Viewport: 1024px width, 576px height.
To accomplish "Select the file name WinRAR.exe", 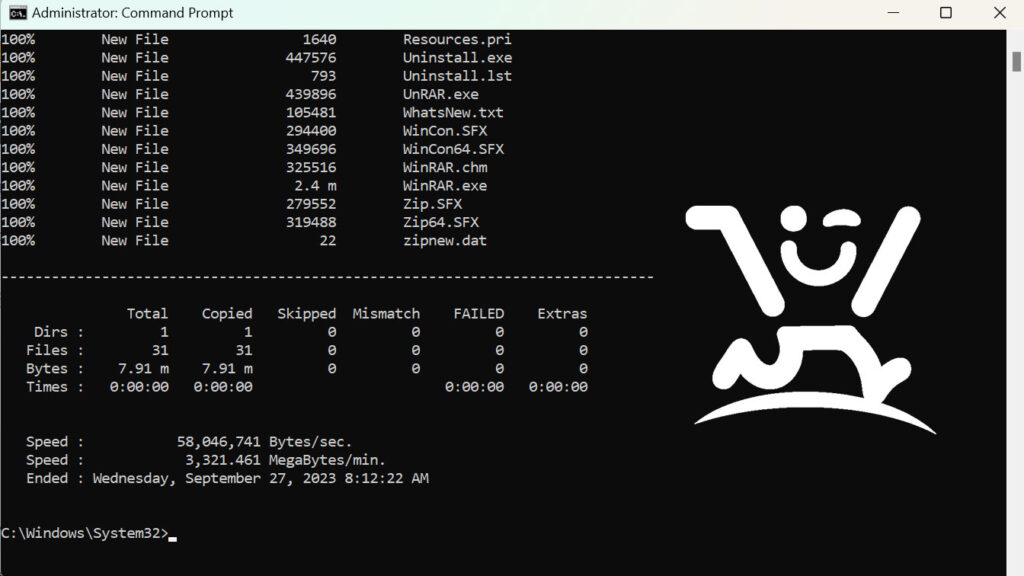I will coord(445,185).
